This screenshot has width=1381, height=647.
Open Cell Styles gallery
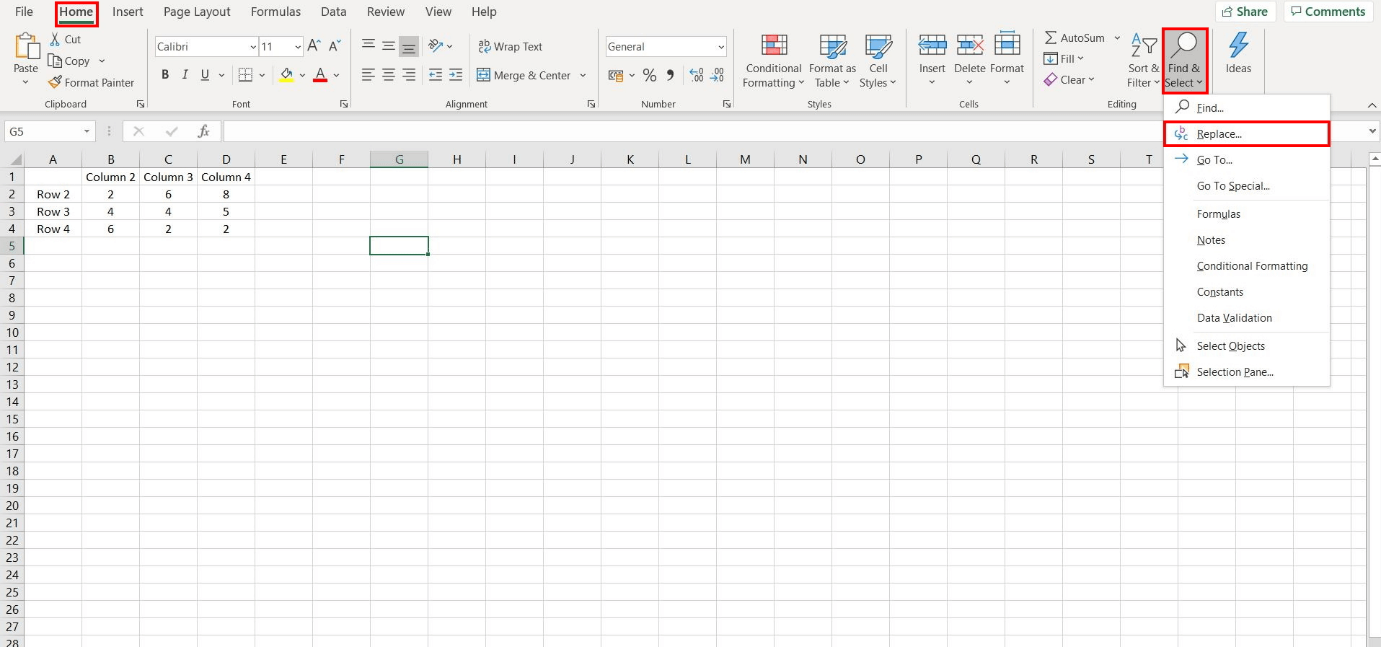878,61
